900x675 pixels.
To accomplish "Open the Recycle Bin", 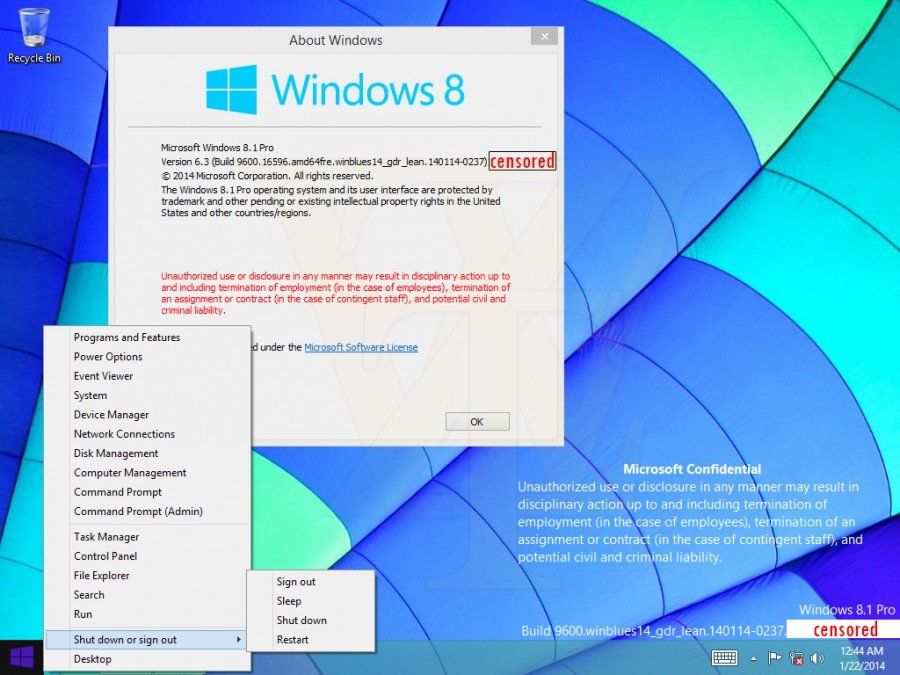I will pyautogui.click(x=33, y=30).
